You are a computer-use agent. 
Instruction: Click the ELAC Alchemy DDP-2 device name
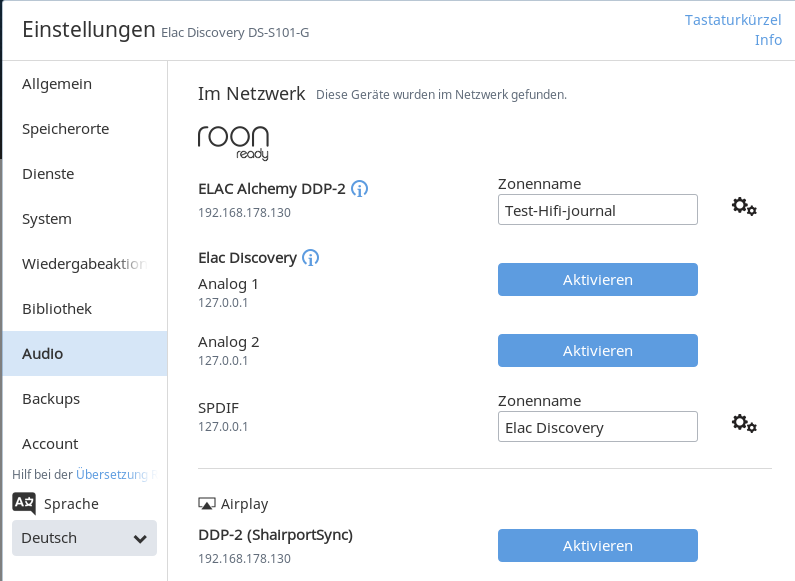click(x=272, y=189)
